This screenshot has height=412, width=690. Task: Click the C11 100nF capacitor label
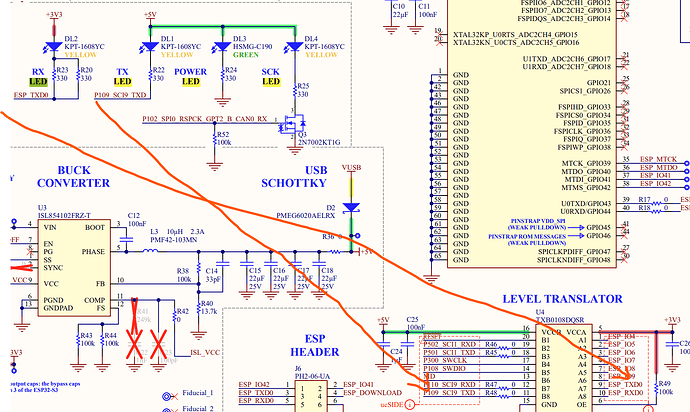[x=427, y=11]
